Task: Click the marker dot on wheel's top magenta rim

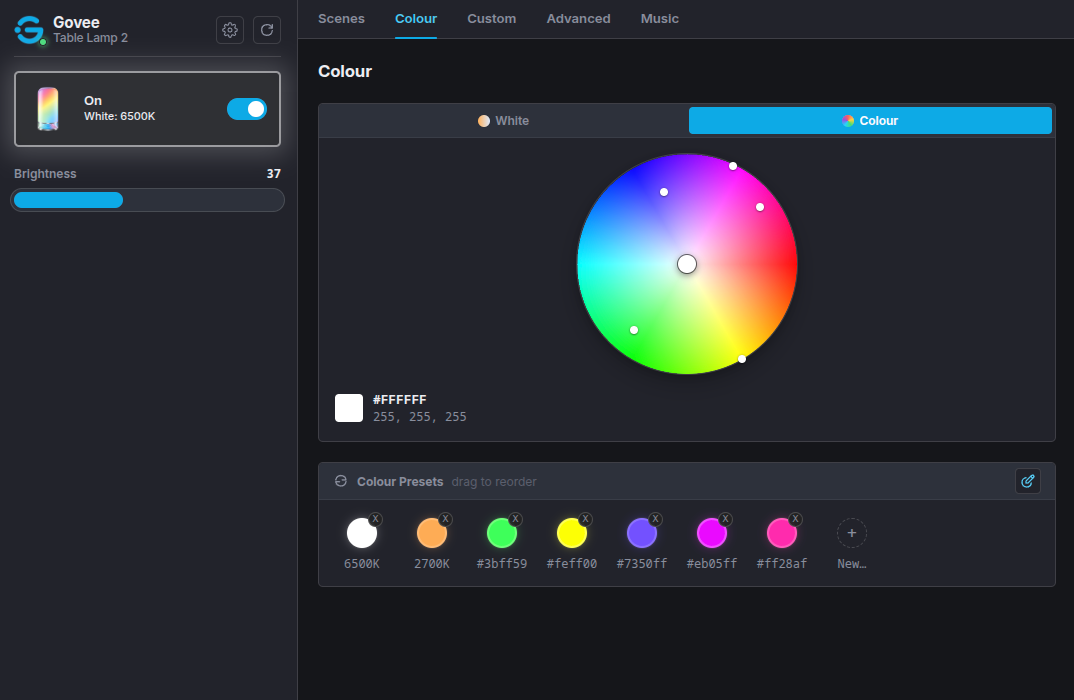Action: 733,166
